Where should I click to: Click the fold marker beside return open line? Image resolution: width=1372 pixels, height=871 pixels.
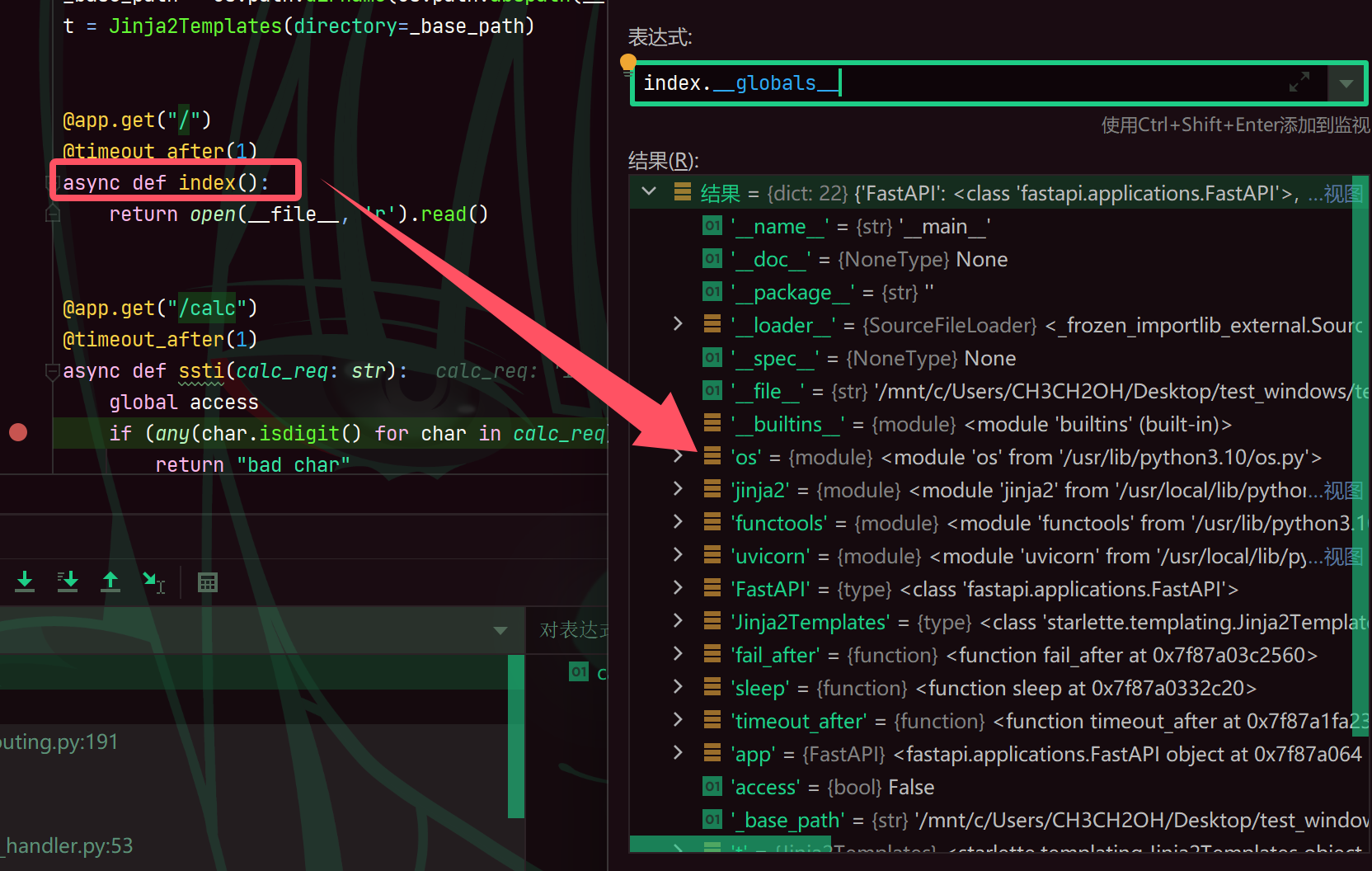point(53,214)
